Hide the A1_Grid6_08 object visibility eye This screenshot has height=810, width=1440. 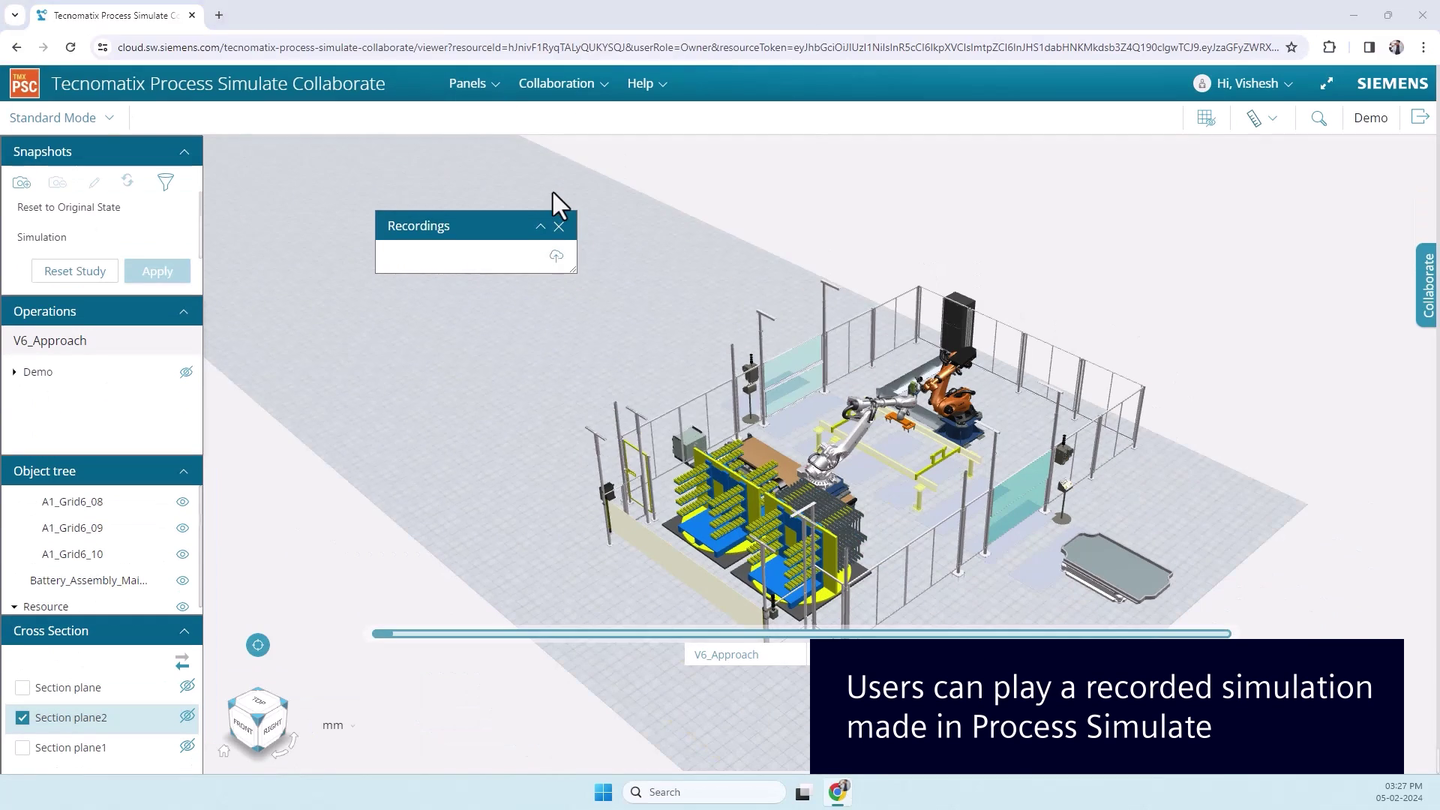181,501
